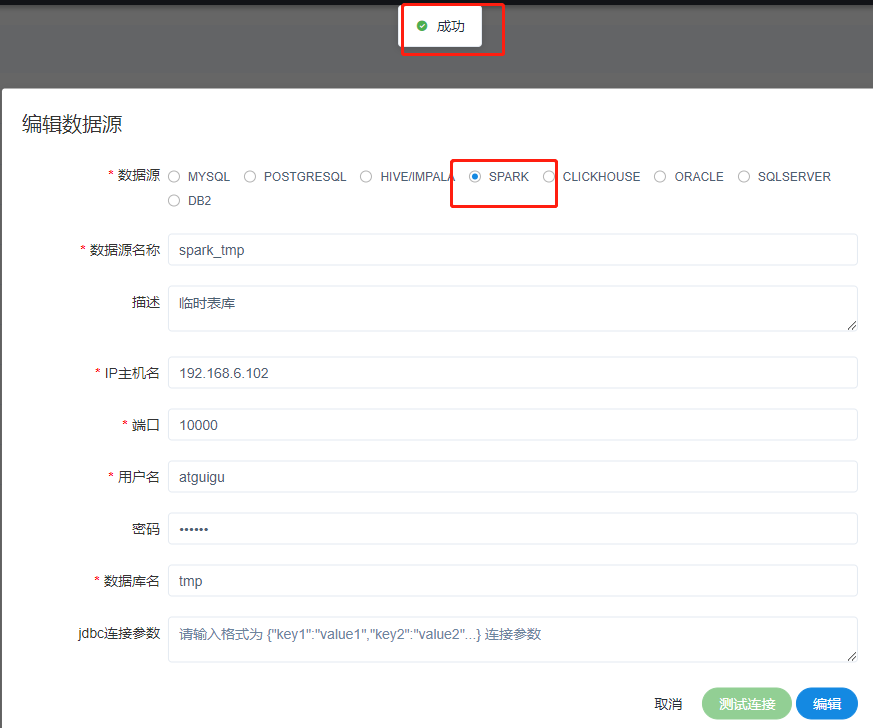Click the green success check icon
Screen dimensions: 873x728
pyautogui.click(x=422, y=26)
